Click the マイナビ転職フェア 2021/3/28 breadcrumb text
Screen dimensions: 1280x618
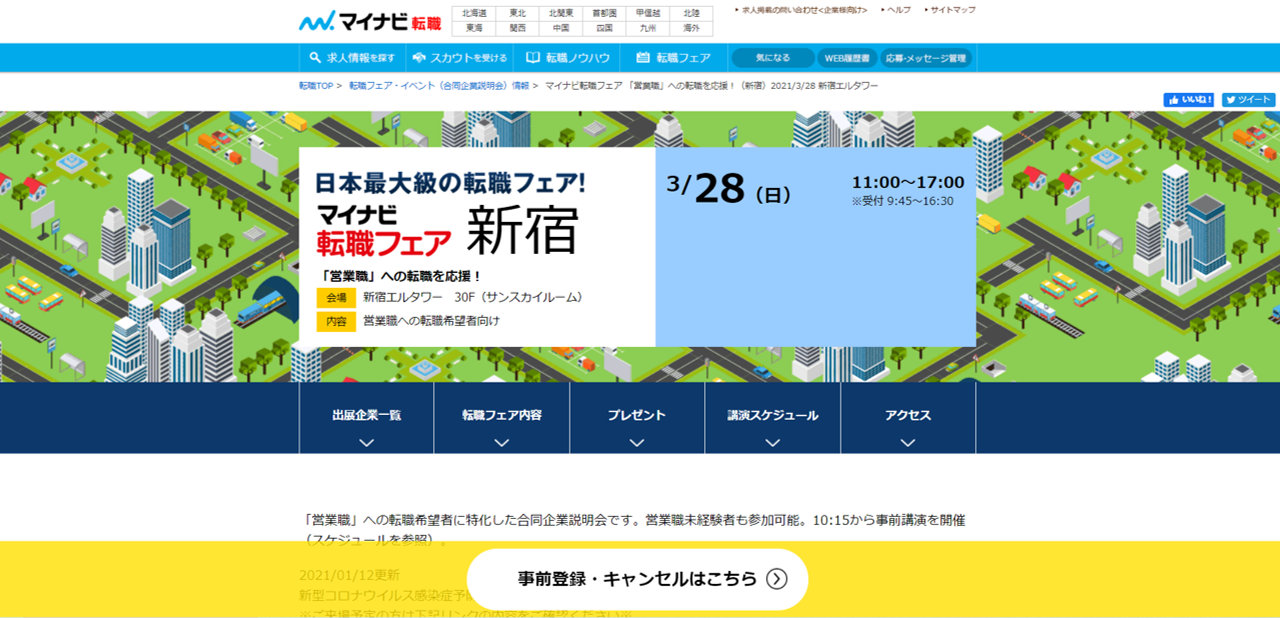point(712,86)
